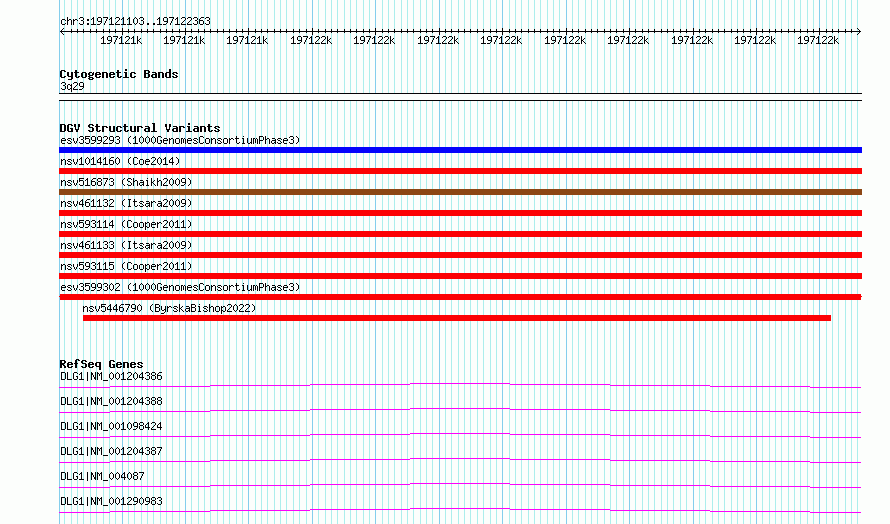This screenshot has width=890, height=524.
Task: Click the magenta intron line of NM_001204386
Action: click(460, 384)
